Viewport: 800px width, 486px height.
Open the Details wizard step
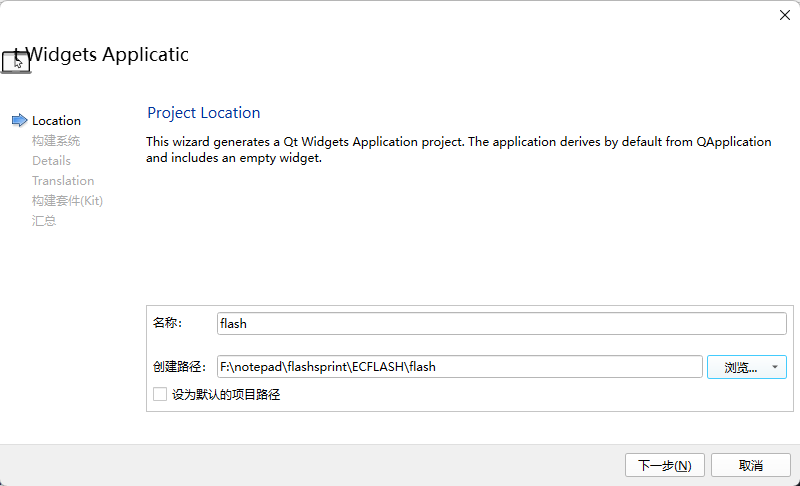tap(51, 161)
